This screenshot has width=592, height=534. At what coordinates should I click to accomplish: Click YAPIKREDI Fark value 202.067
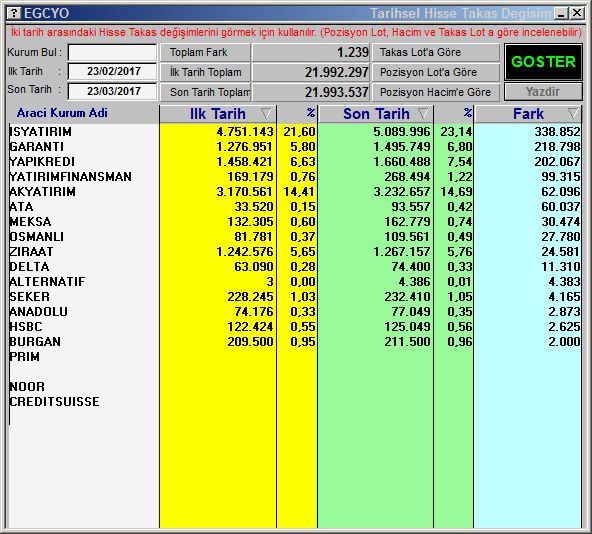pos(557,162)
